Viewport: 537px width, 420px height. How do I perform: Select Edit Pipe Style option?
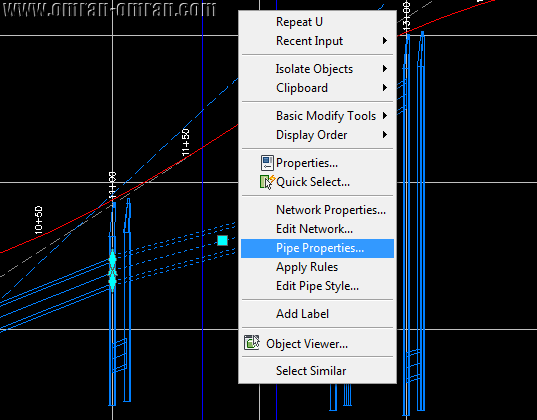pos(317,286)
